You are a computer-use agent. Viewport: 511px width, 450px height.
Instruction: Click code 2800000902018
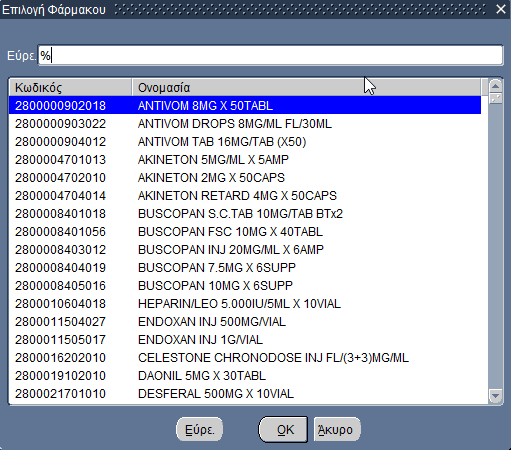[60, 106]
